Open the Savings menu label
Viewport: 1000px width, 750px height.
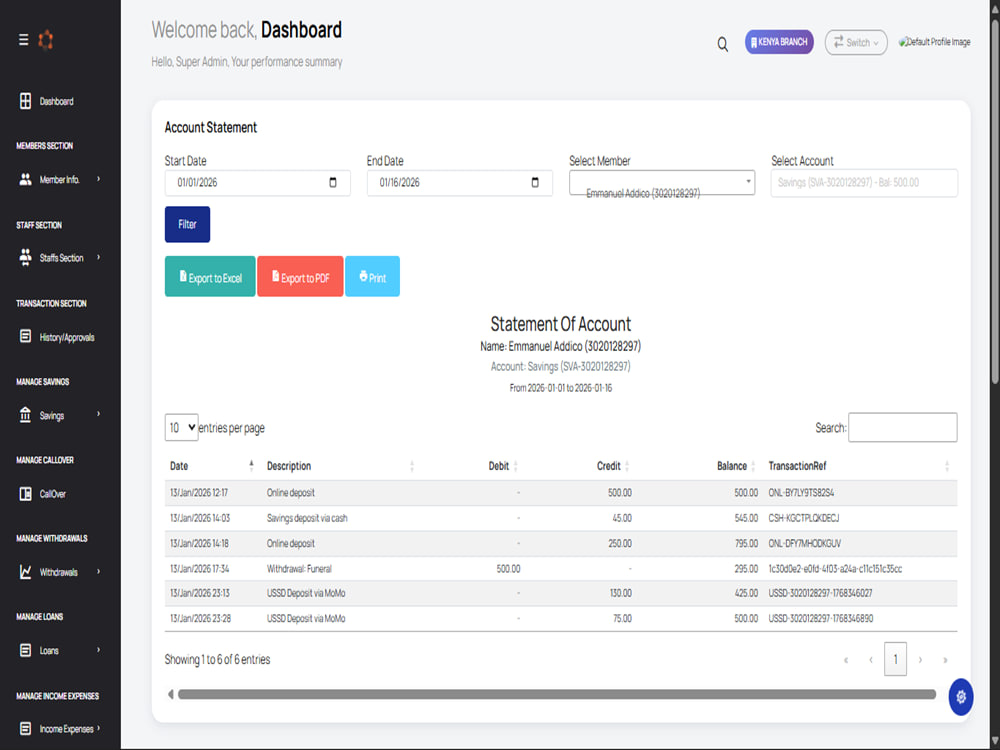52,416
